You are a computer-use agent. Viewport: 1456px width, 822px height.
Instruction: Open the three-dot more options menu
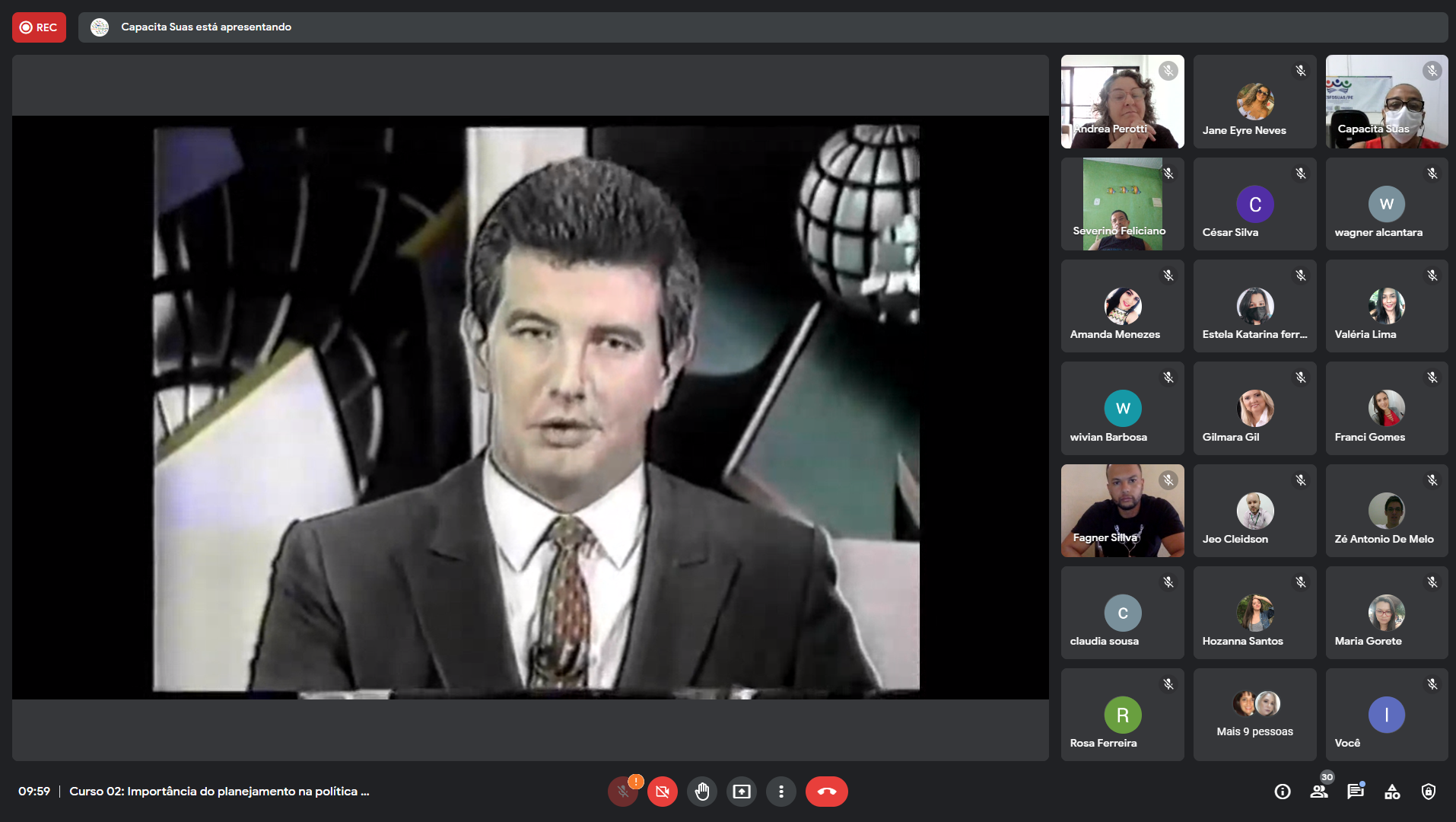point(781,792)
